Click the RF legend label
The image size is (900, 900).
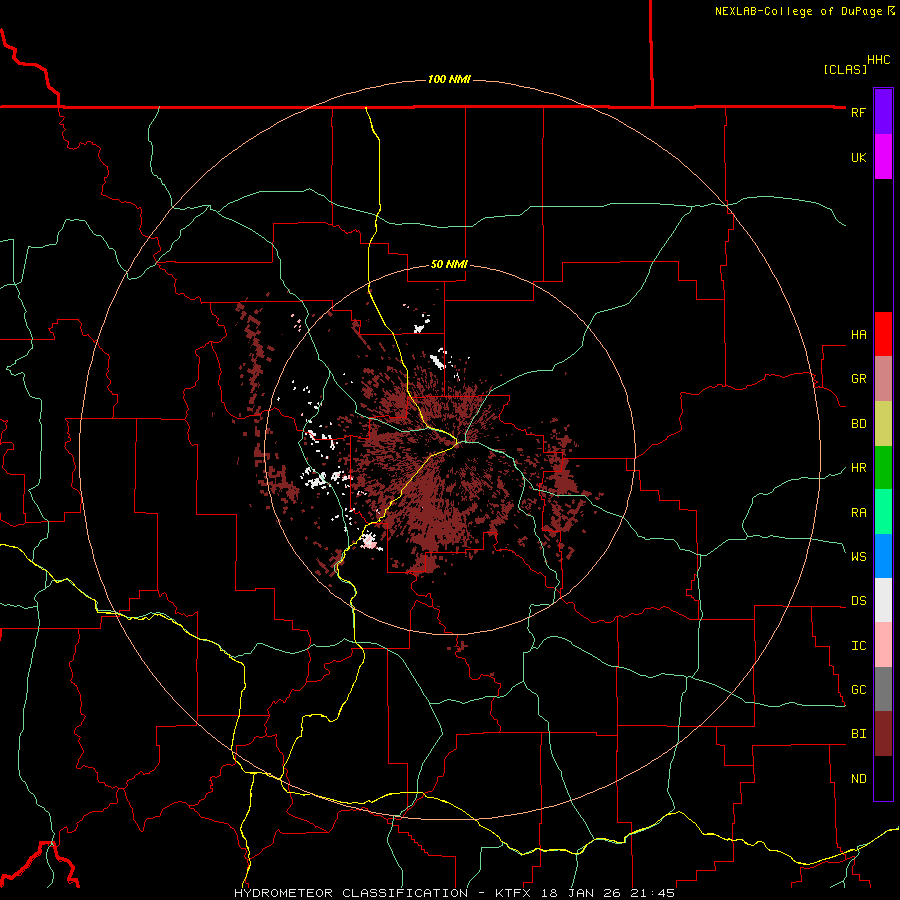coord(858,112)
